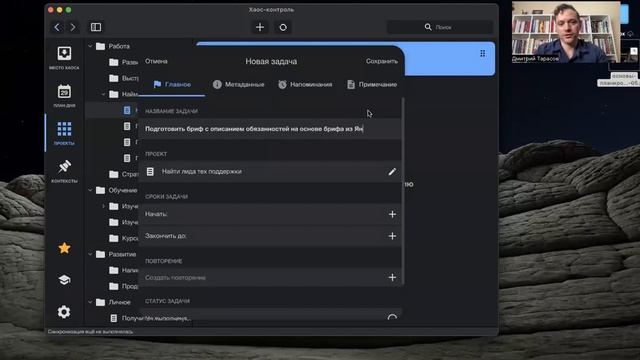Switch to the Напоминания tab

click(305, 84)
